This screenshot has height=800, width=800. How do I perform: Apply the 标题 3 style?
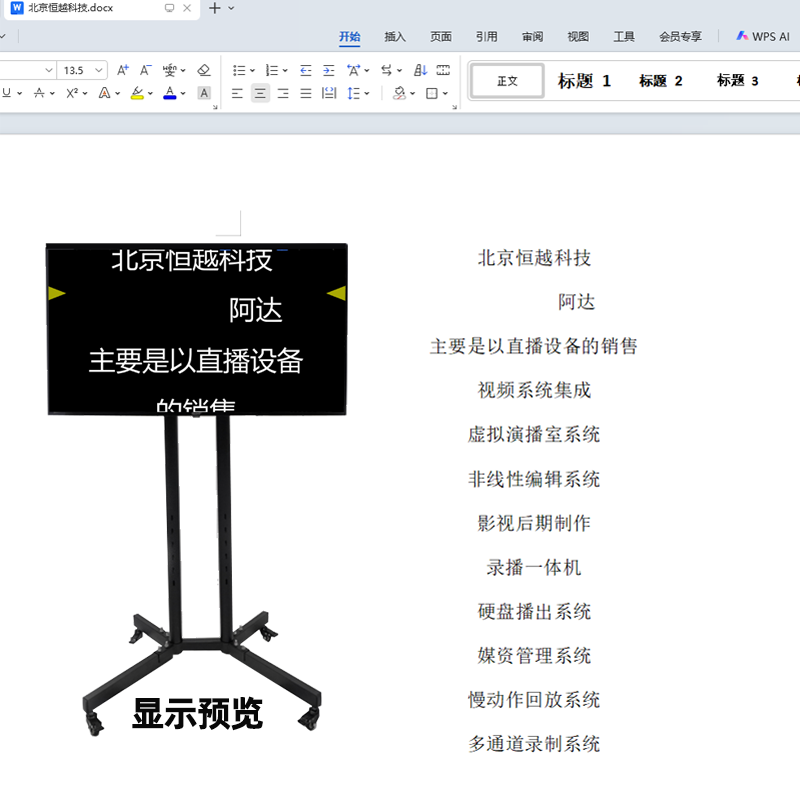(738, 81)
